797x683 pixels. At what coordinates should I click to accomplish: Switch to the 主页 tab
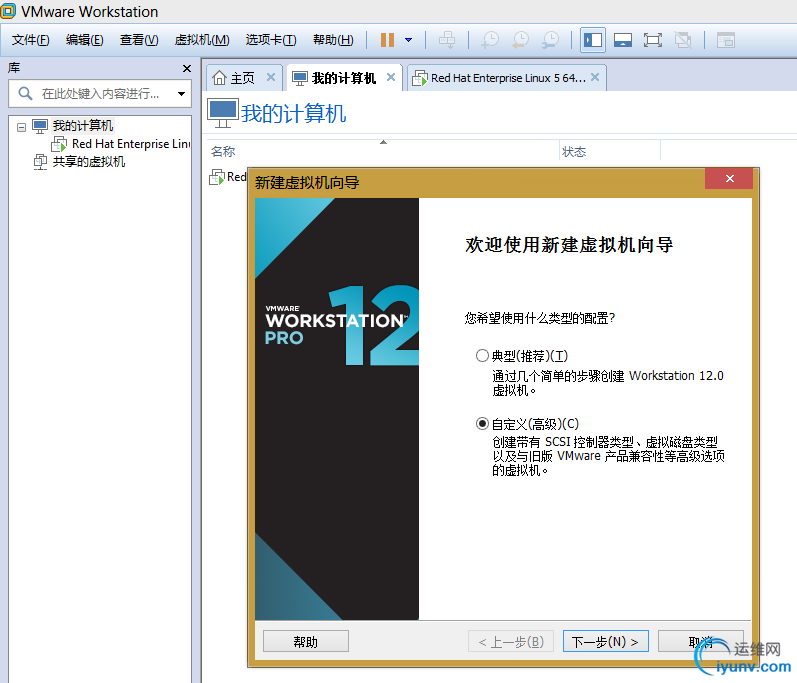242,78
